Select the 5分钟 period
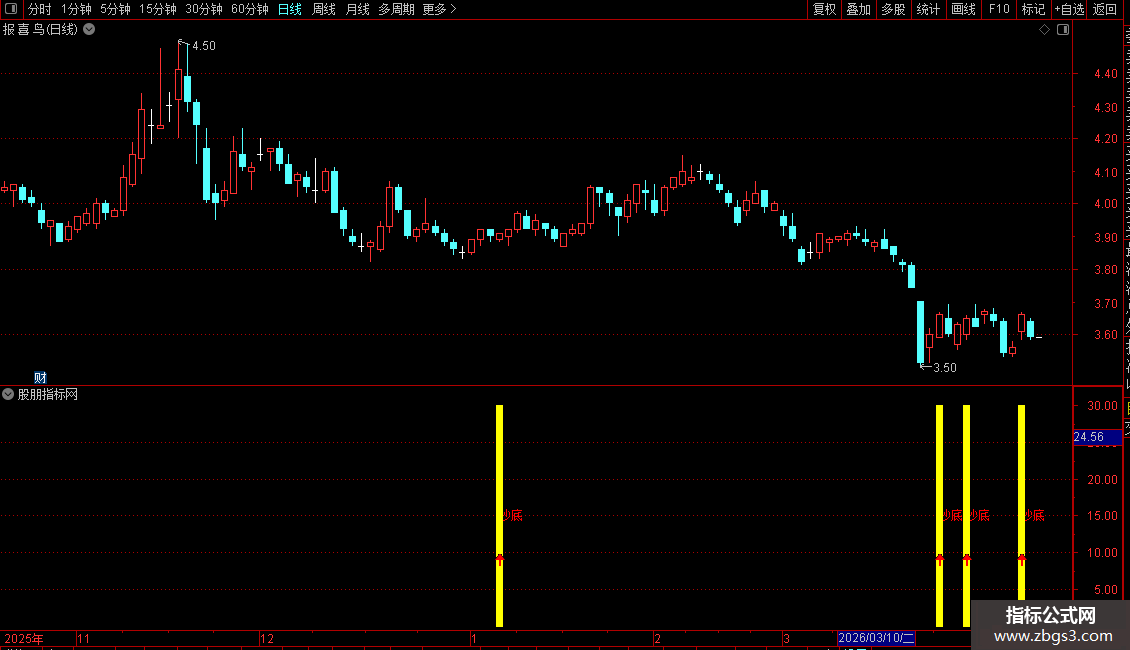Viewport: 1130px width, 650px height. [x=115, y=9]
